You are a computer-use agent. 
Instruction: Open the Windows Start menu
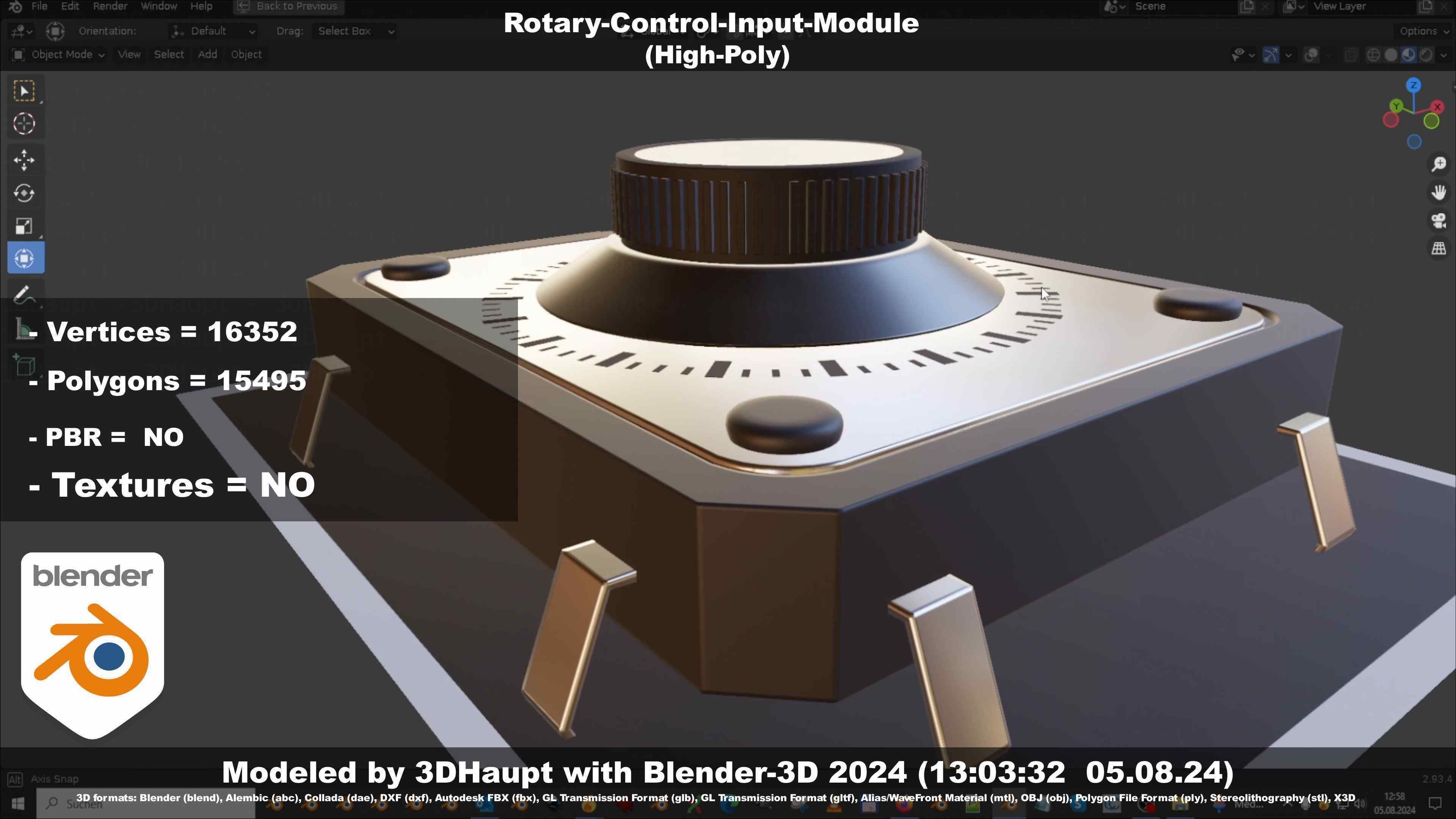click(17, 803)
